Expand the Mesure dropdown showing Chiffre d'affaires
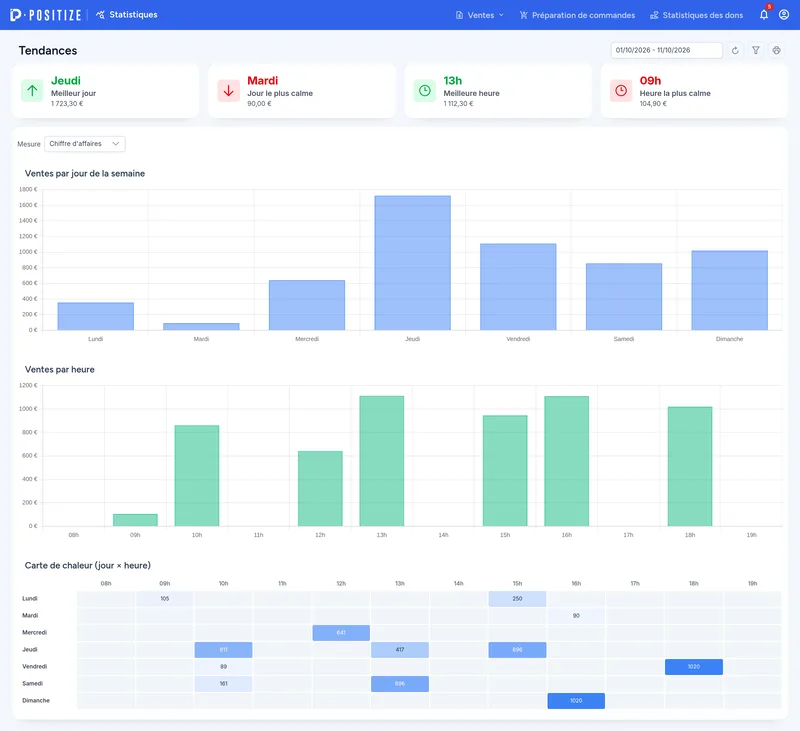This screenshot has height=731, width=800. 85,144
